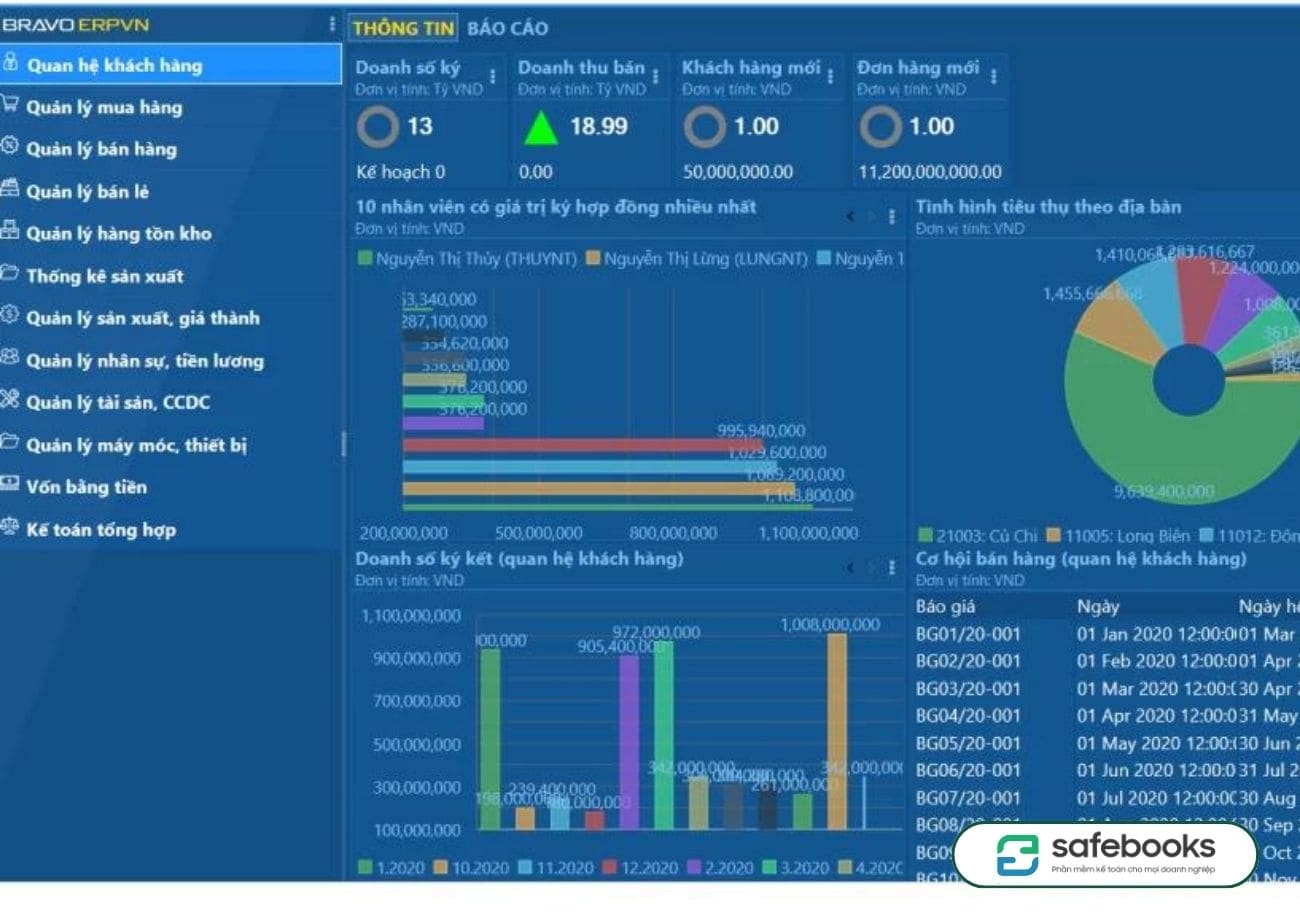The width and height of the screenshot is (1300, 912).
Task: Toggle the 2.2020 legend entry
Action: pyautogui.click(x=719, y=867)
